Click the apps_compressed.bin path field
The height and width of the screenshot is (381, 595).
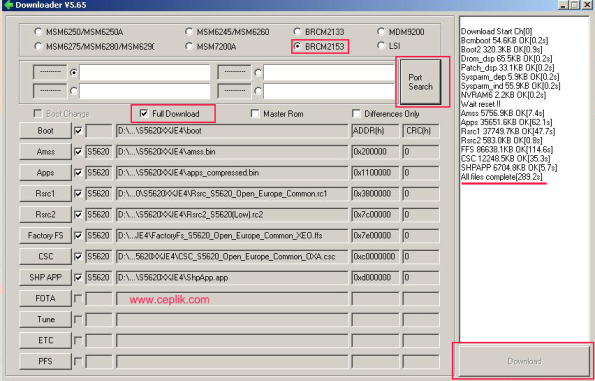coord(232,173)
